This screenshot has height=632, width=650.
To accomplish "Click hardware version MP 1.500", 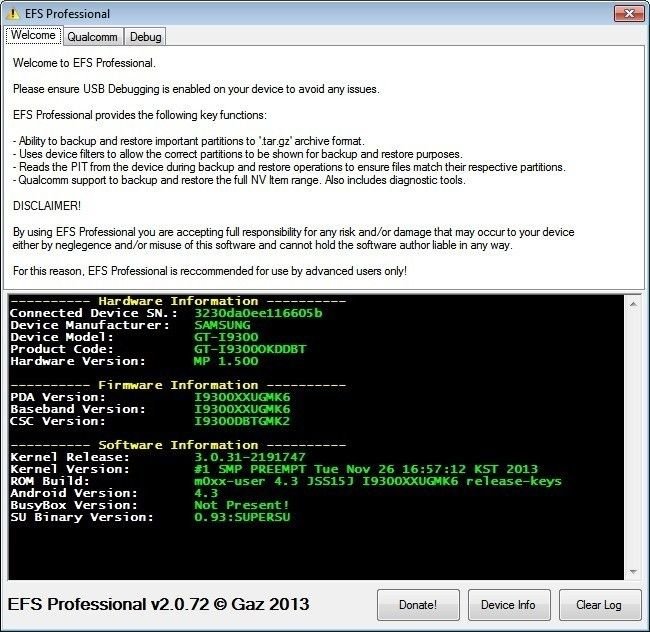I will pyautogui.click(x=226, y=361).
